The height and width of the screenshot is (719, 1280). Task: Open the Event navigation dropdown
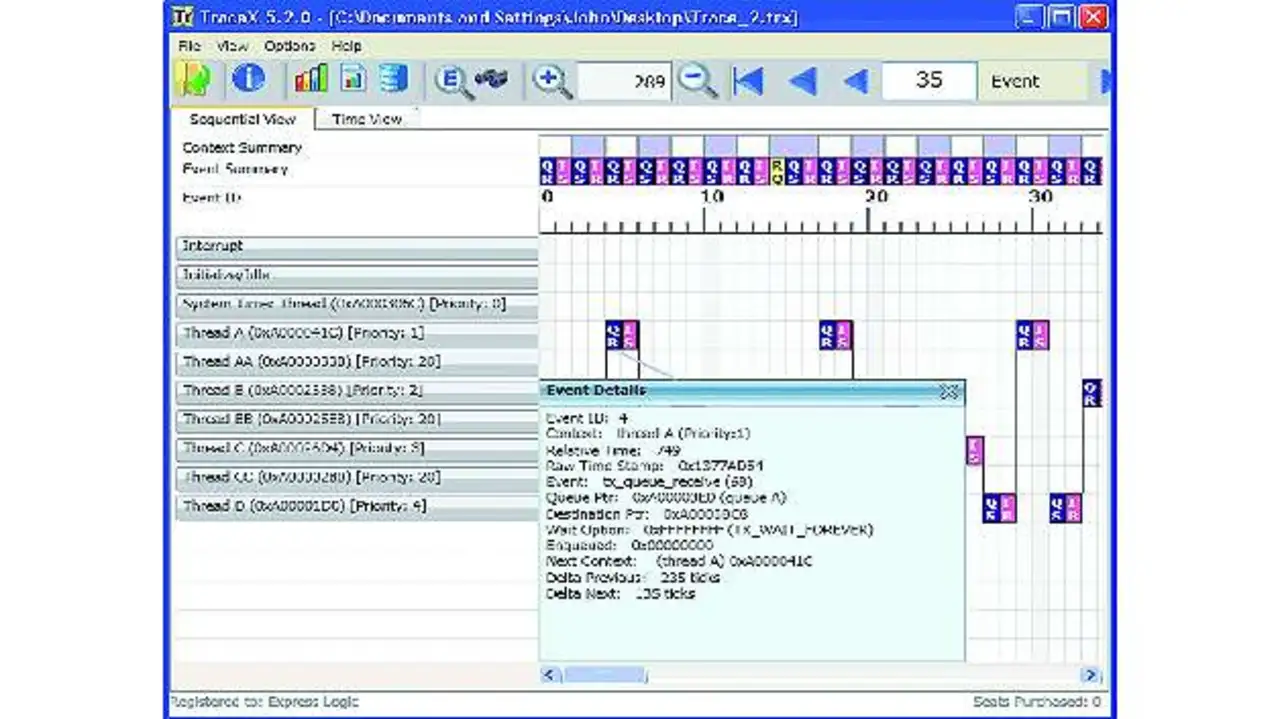pyautogui.click(x=1033, y=81)
